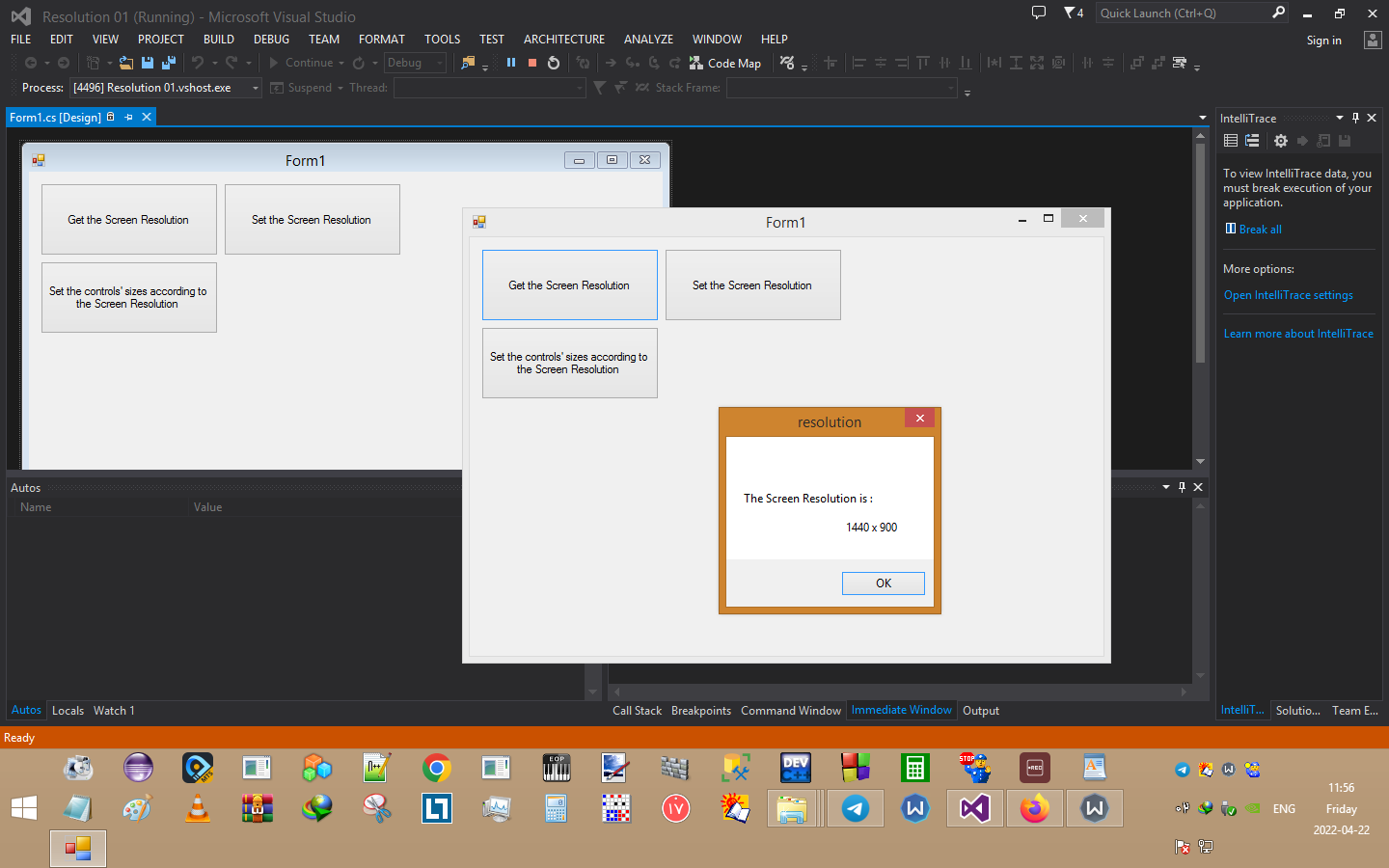The image size is (1389, 868).
Task: Open the ARCHITECTURE menu
Action: pyautogui.click(x=564, y=40)
